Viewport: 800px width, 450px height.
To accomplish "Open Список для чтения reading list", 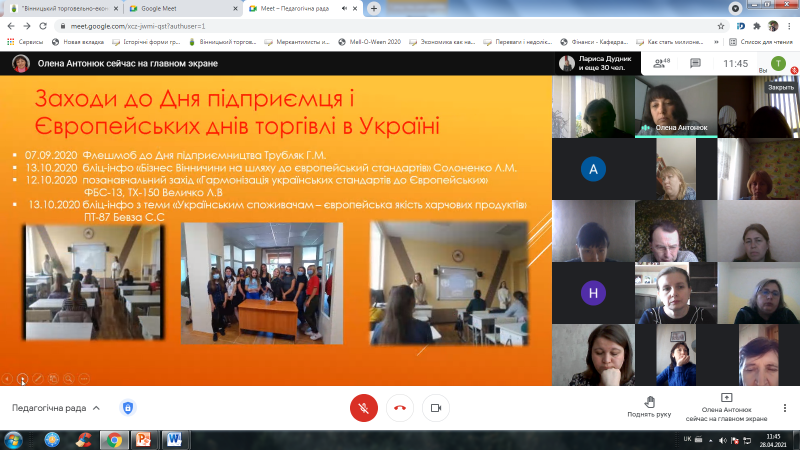I will point(761,42).
